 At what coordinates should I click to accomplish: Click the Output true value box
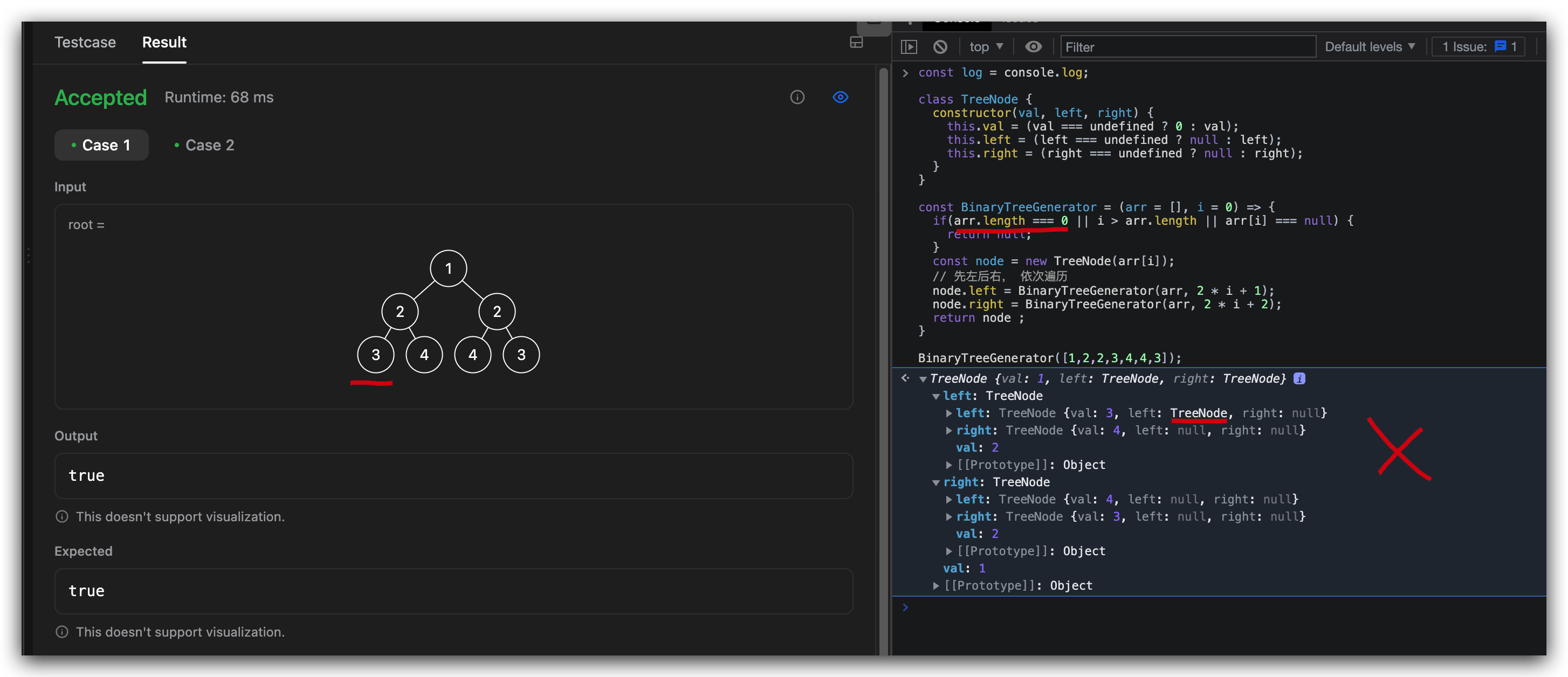pyautogui.click(x=453, y=475)
